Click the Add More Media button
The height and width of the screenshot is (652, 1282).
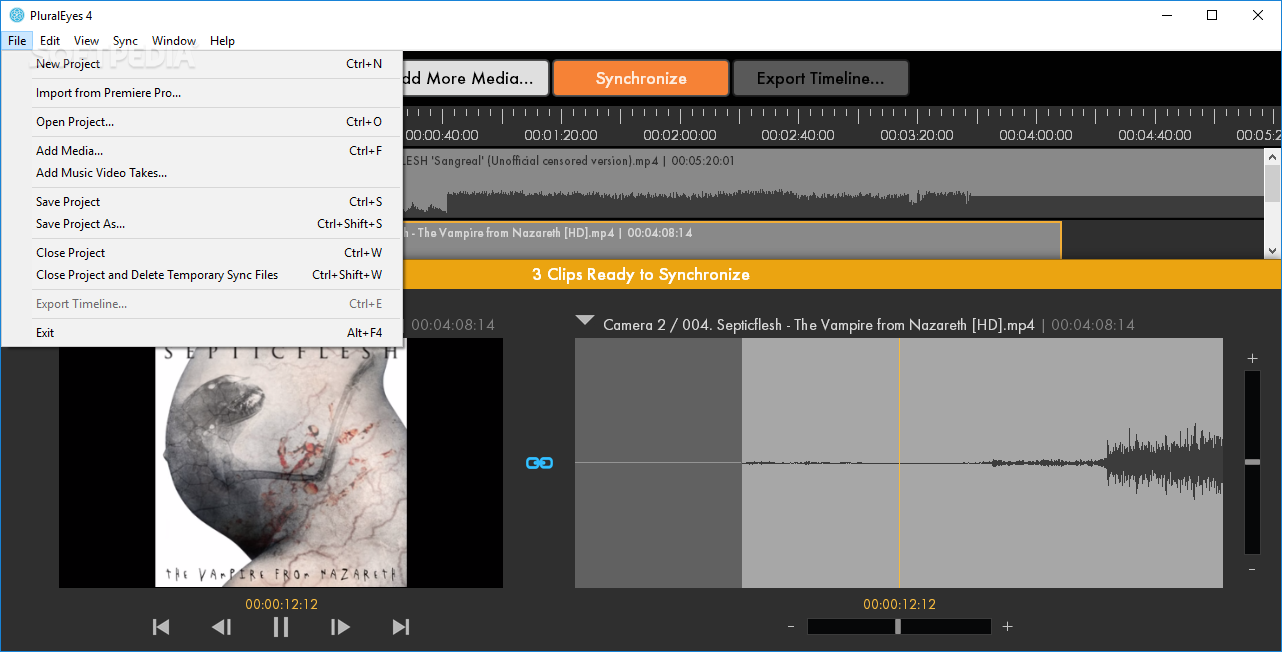pos(476,78)
